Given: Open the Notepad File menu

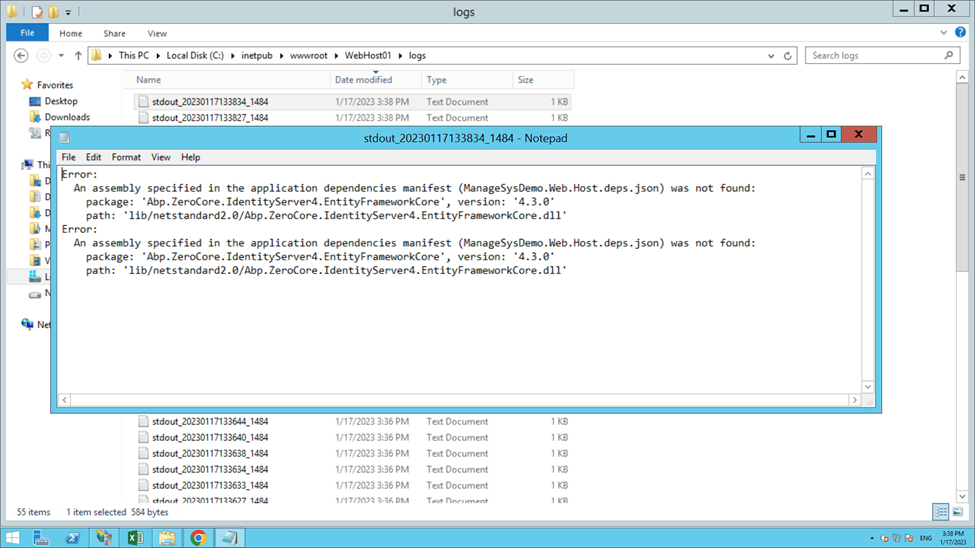Looking at the screenshot, I should click(x=68, y=157).
